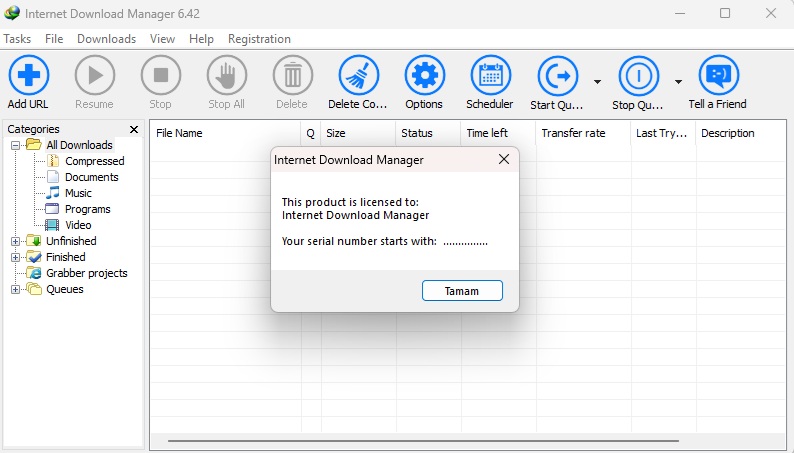Open the Scheduler calendar icon
This screenshot has width=794, height=453.
pos(490,75)
